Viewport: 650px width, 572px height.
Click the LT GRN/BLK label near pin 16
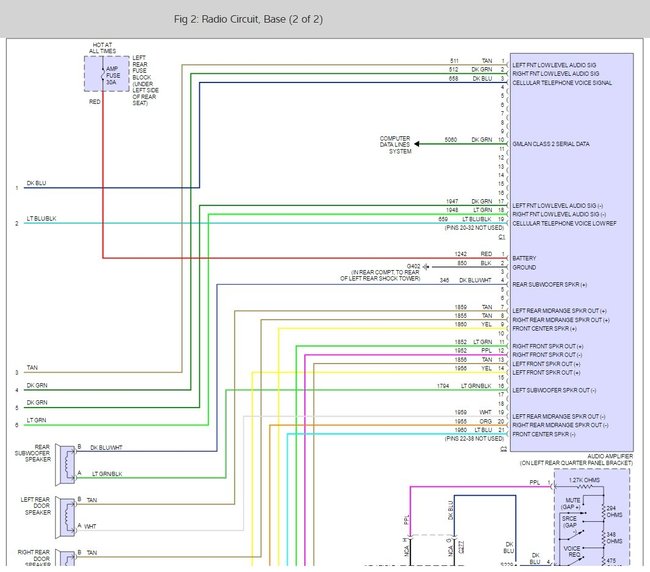(x=476, y=386)
